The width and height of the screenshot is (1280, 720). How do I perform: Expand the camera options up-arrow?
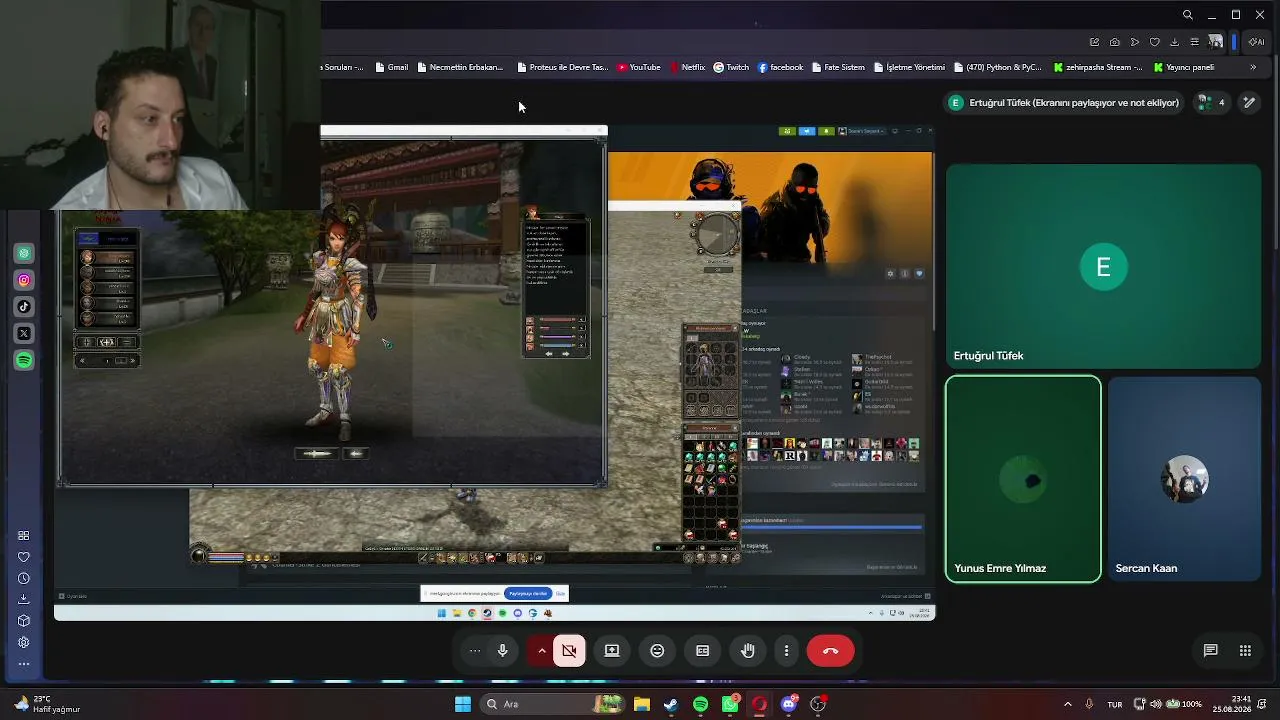point(542,651)
